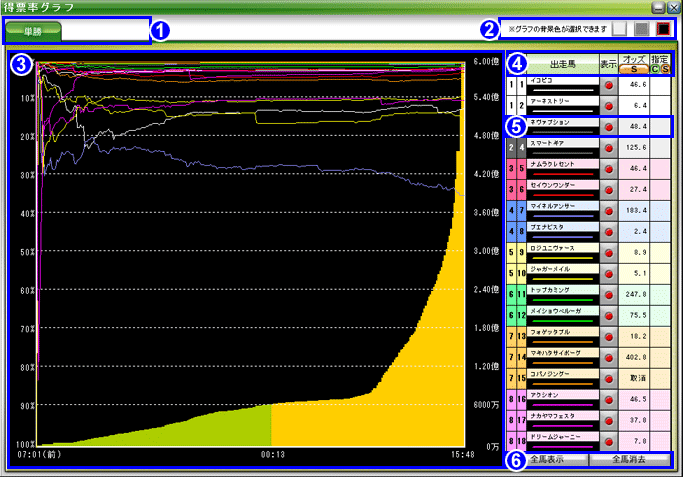Select horse name ブエナビスタ
Image resolution: width=683 pixels, height=477 pixels.
[547, 227]
